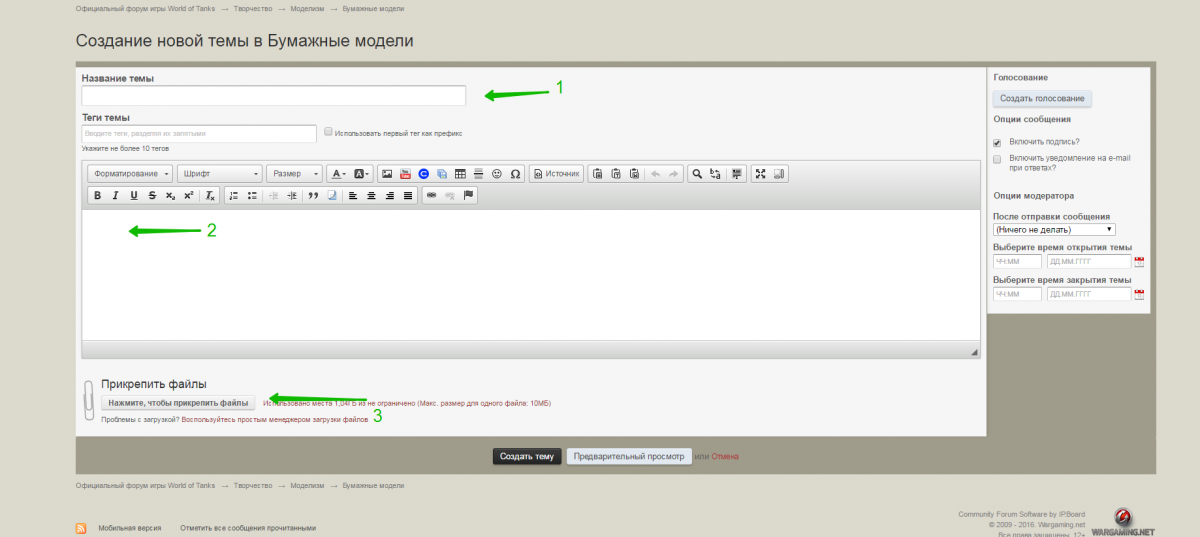The image size is (1200, 537).
Task: Click topic close date ДД.ММ.ГГГГ field
Action: (x=1088, y=294)
